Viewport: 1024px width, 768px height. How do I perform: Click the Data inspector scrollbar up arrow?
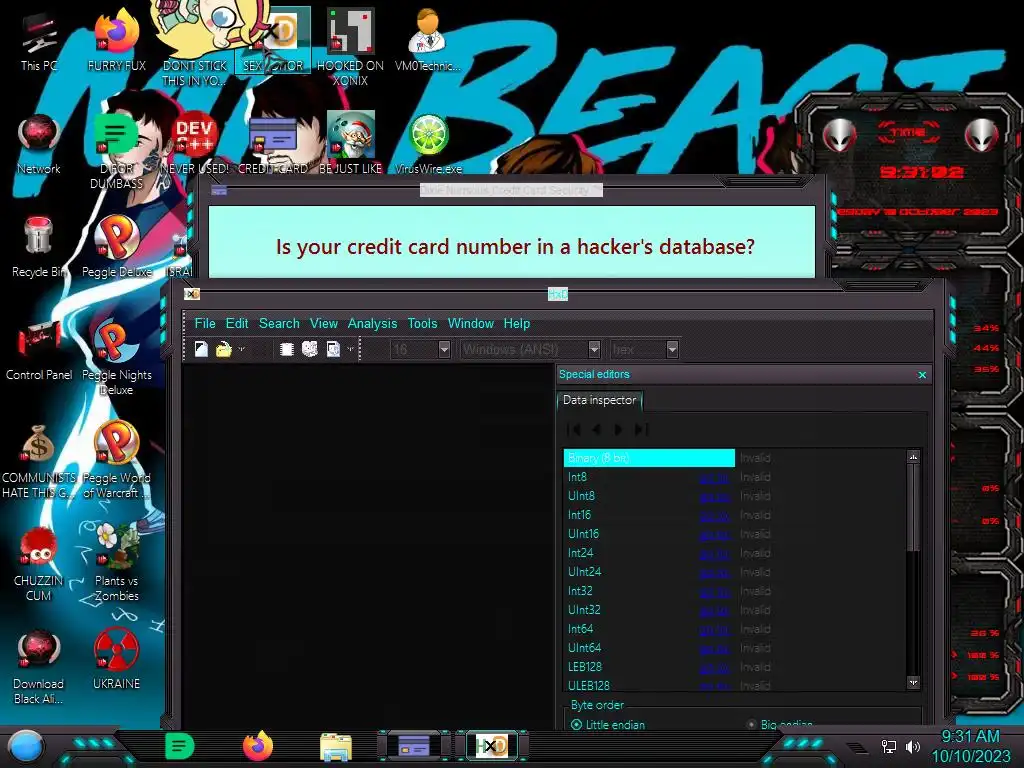(x=913, y=457)
